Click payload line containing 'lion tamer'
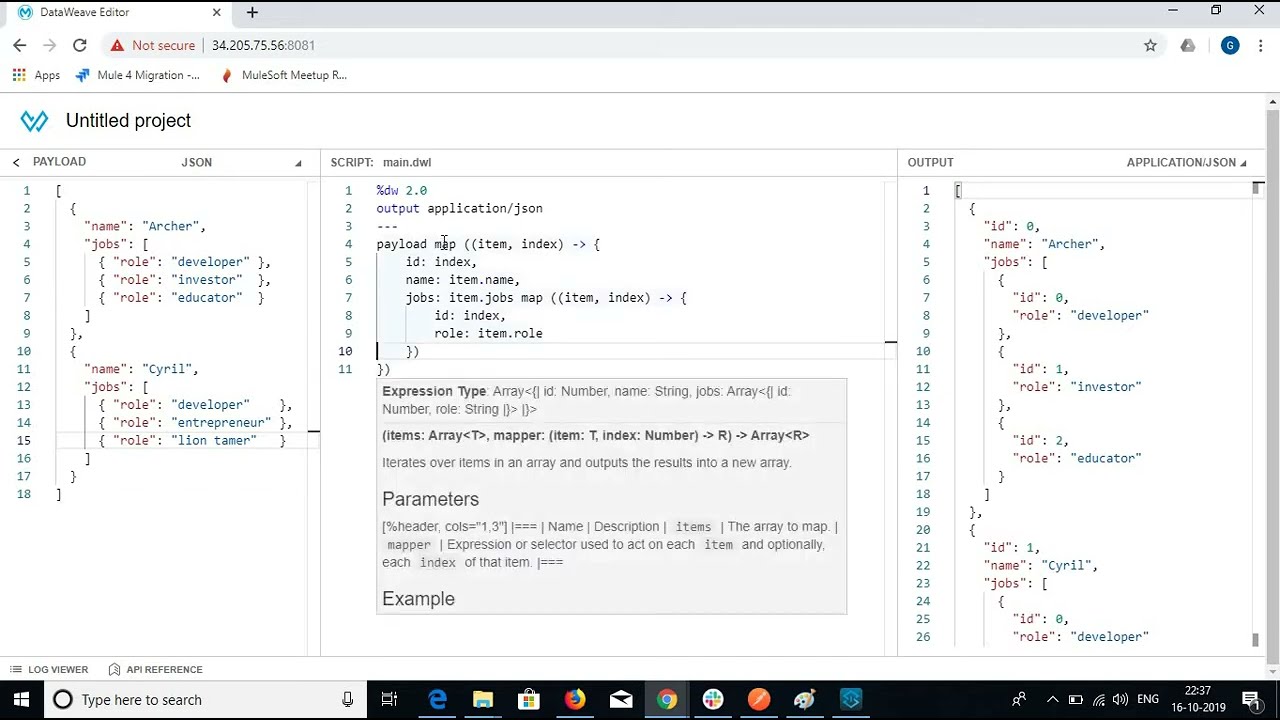 click(192, 441)
